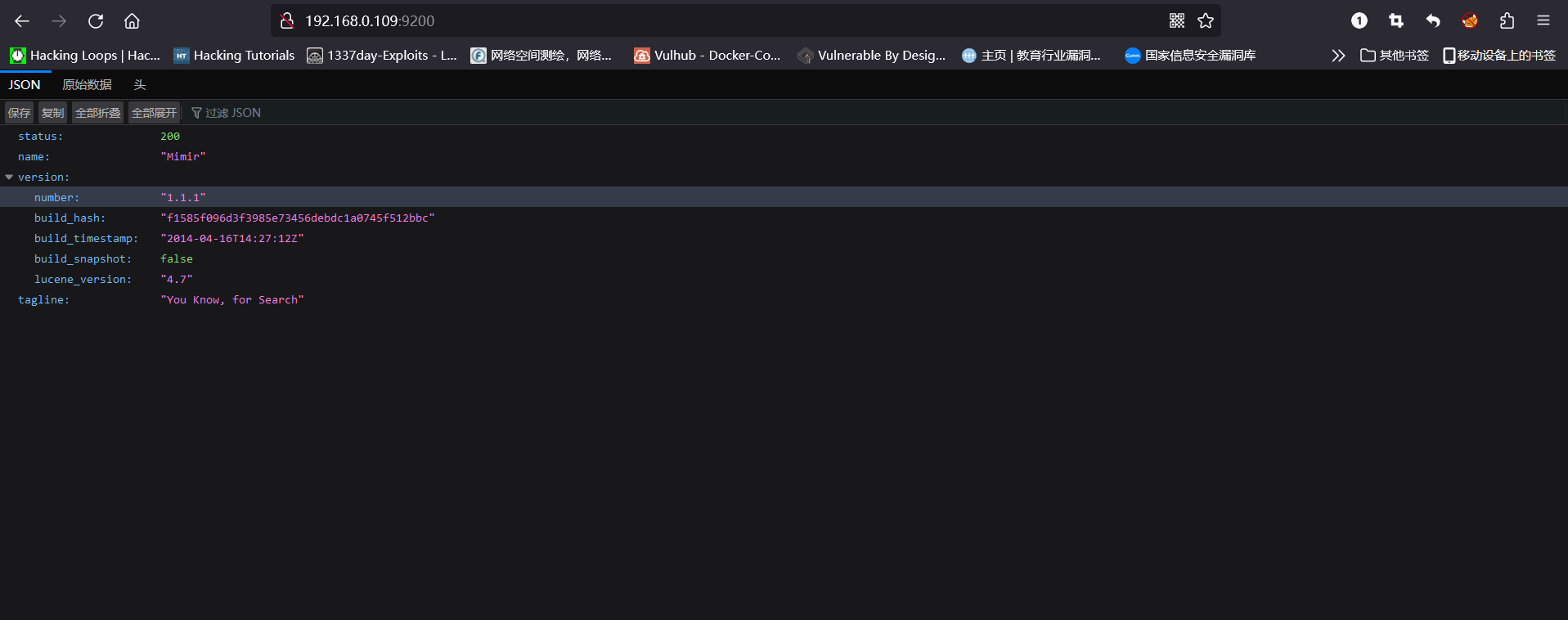Collapse the version node triangle
The width and height of the screenshot is (1568, 620).
9,177
